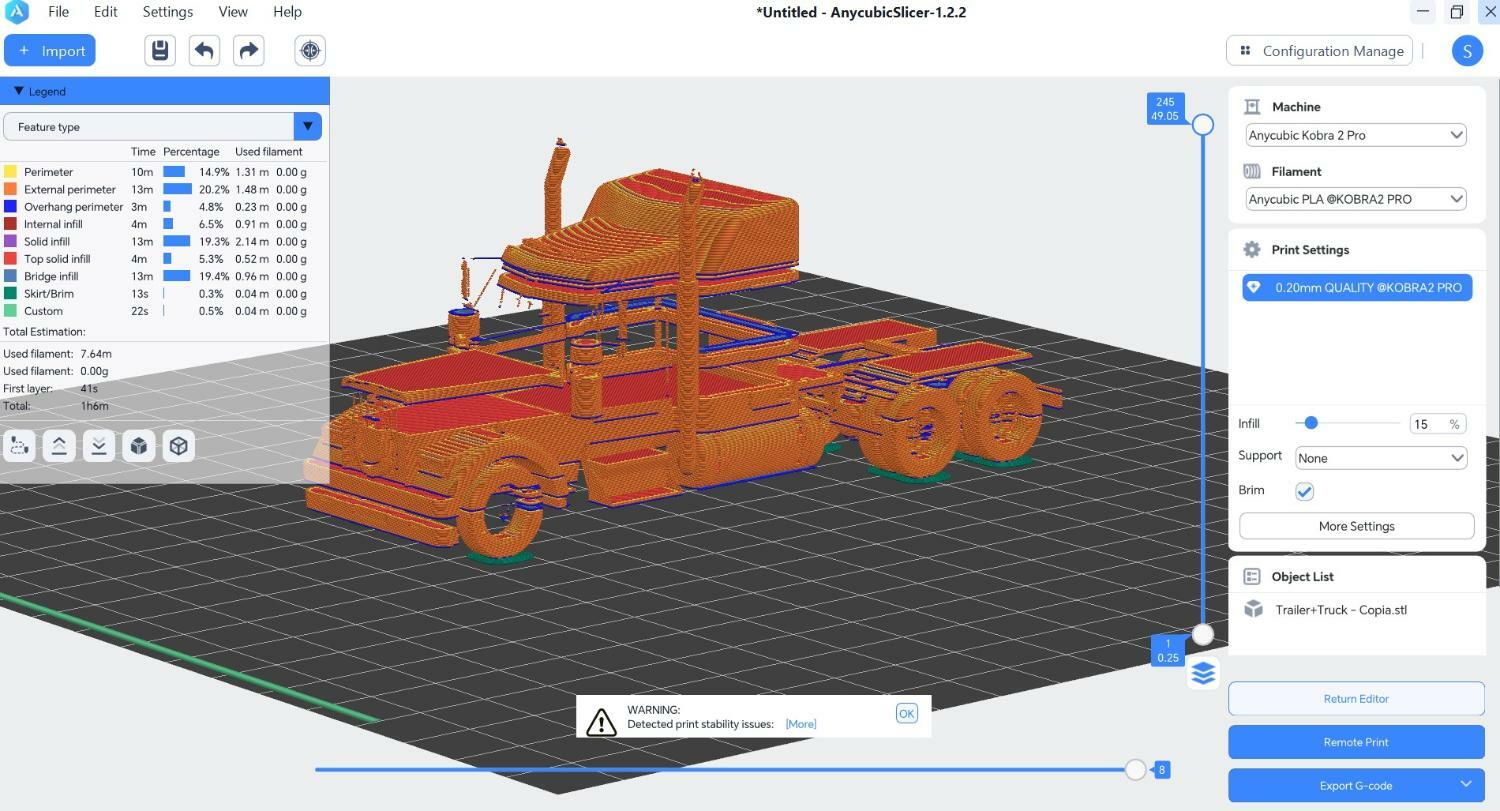Click the undo arrow icon
The height and width of the screenshot is (811, 1500).
click(204, 51)
